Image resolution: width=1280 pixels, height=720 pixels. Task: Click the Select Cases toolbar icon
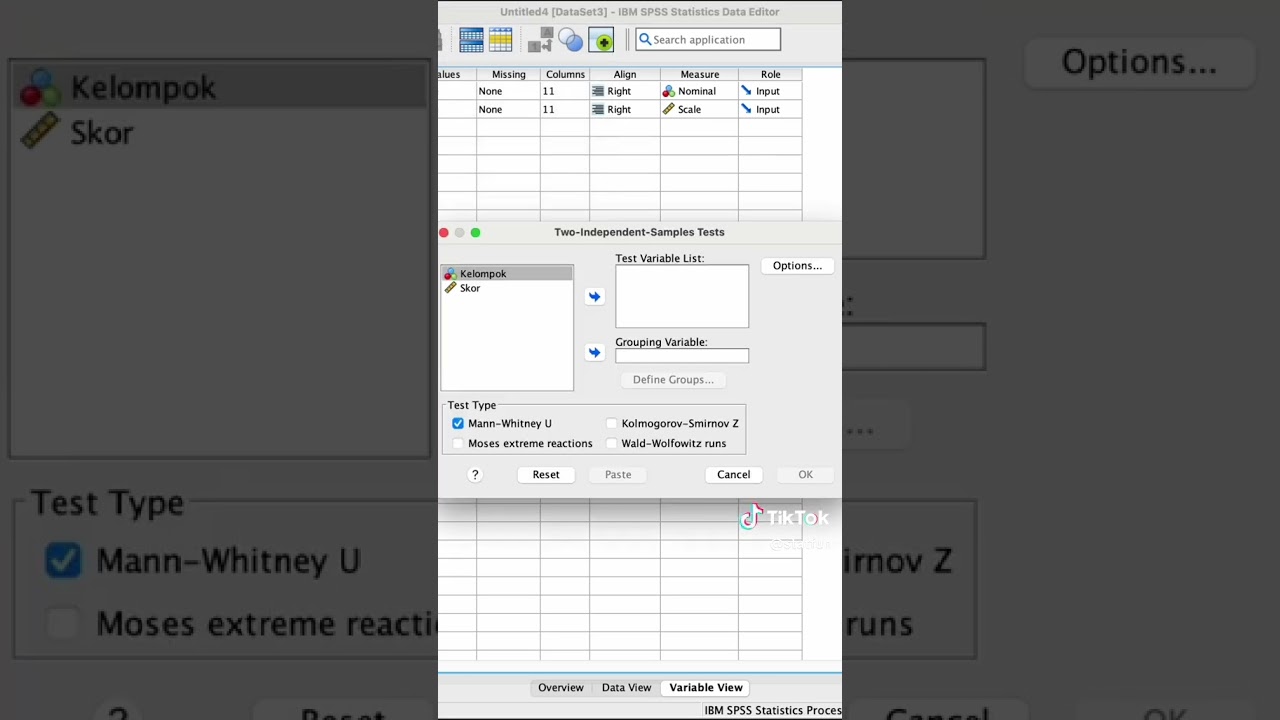(501, 40)
